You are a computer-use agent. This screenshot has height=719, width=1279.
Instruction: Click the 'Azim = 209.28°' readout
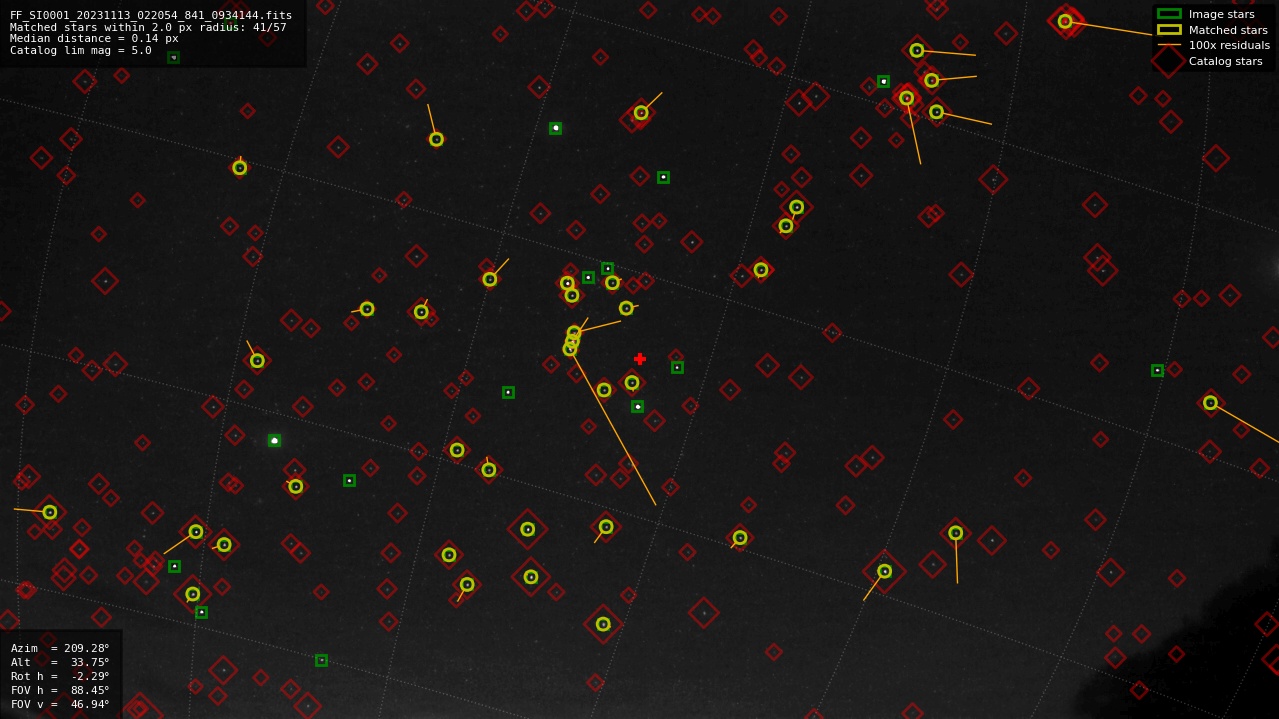pyautogui.click(x=60, y=648)
